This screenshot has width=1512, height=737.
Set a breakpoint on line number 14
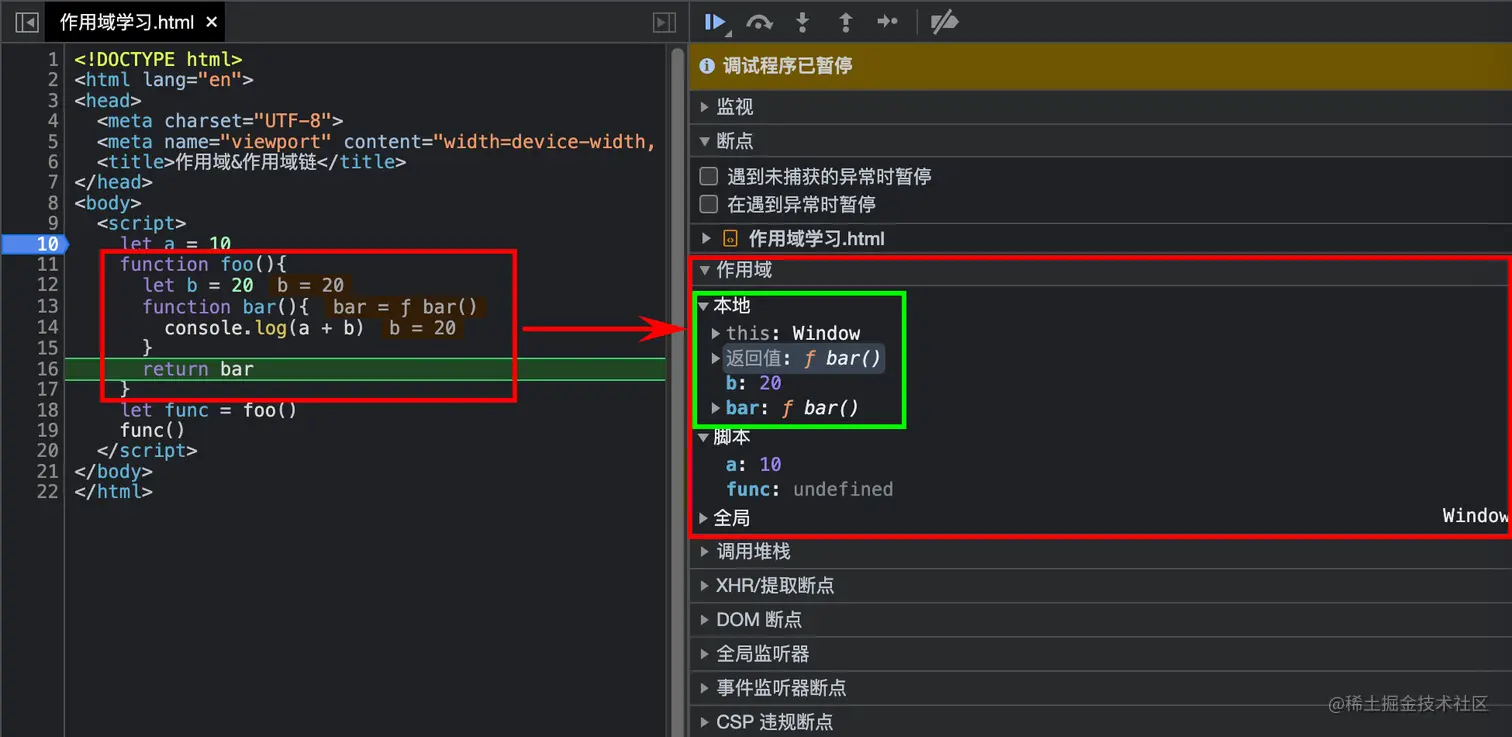(47, 327)
